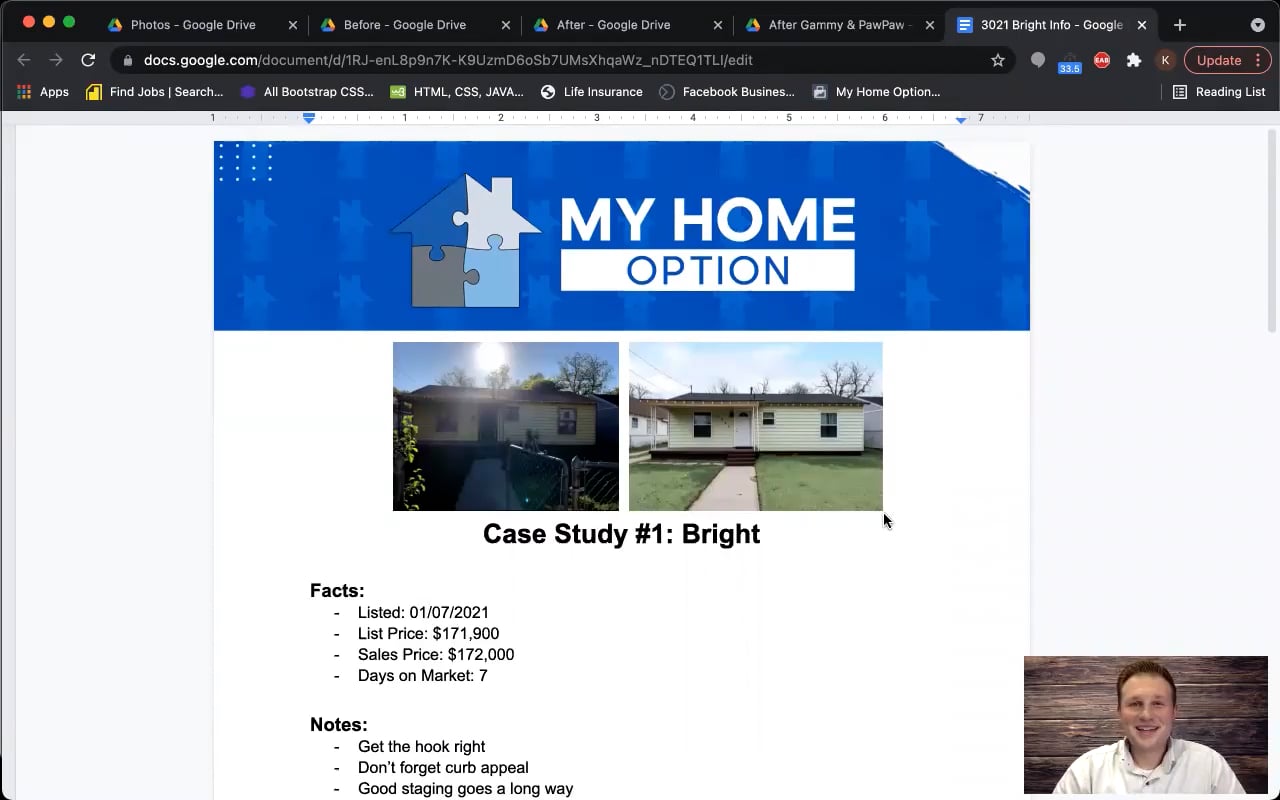Click the red EAB extension icon
The height and width of the screenshot is (800, 1280).
coord(1101,60)
